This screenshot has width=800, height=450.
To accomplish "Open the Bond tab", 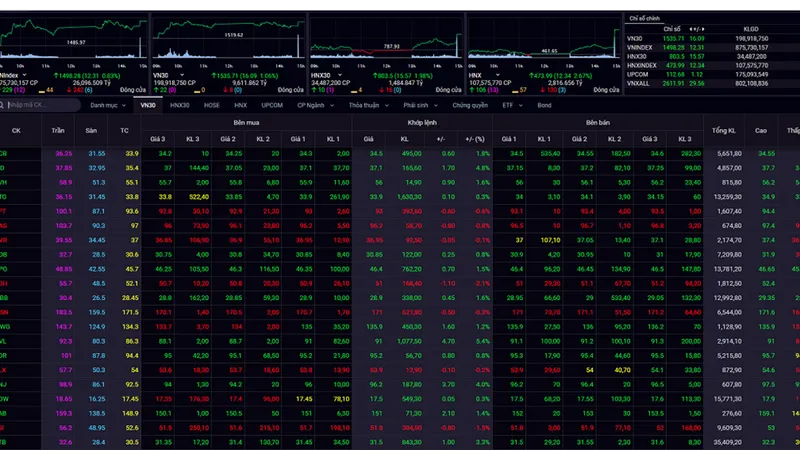I will 544,105.
